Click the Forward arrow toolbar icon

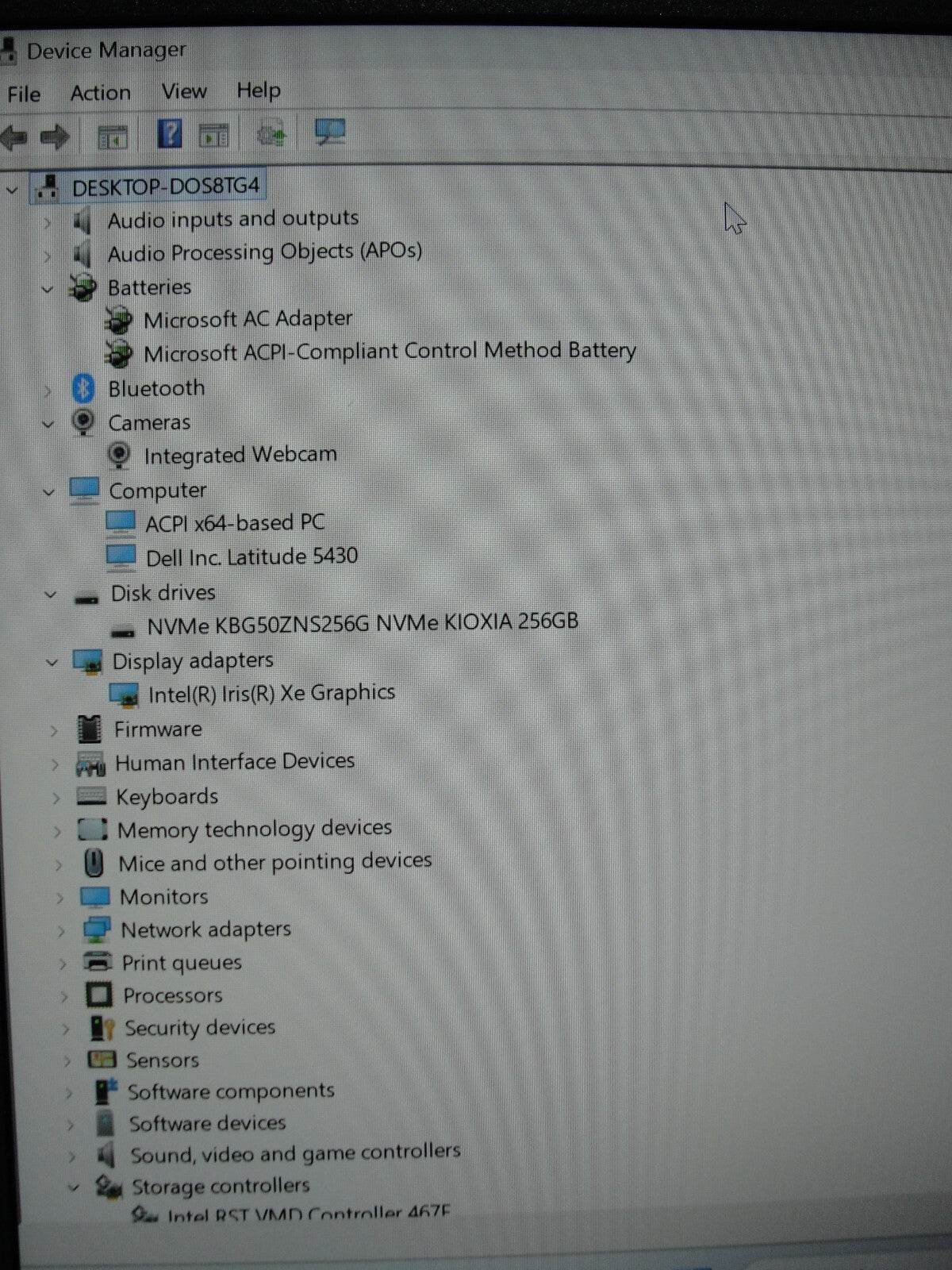(55, 137)
